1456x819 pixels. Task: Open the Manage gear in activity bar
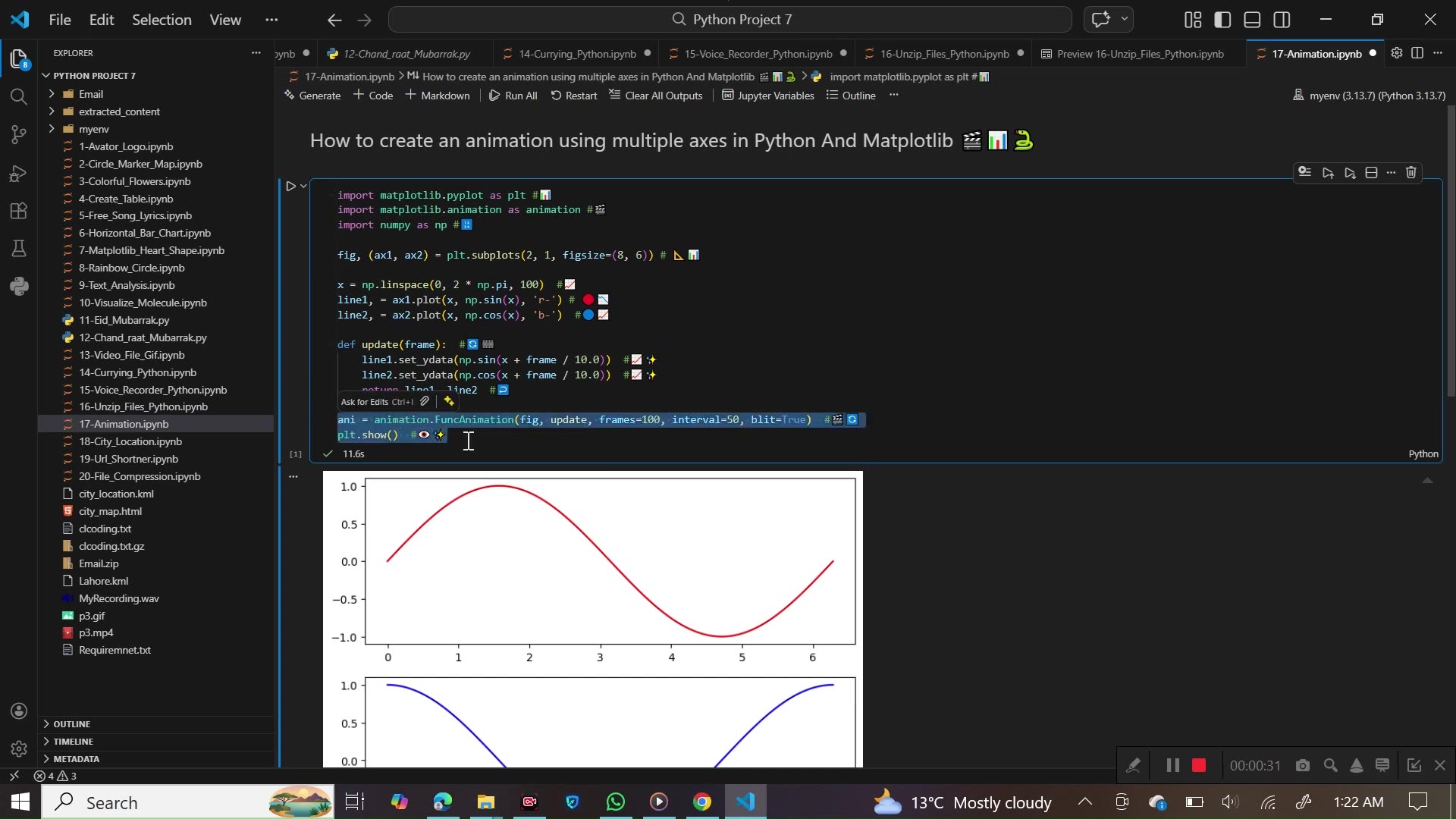pos(19,749)
